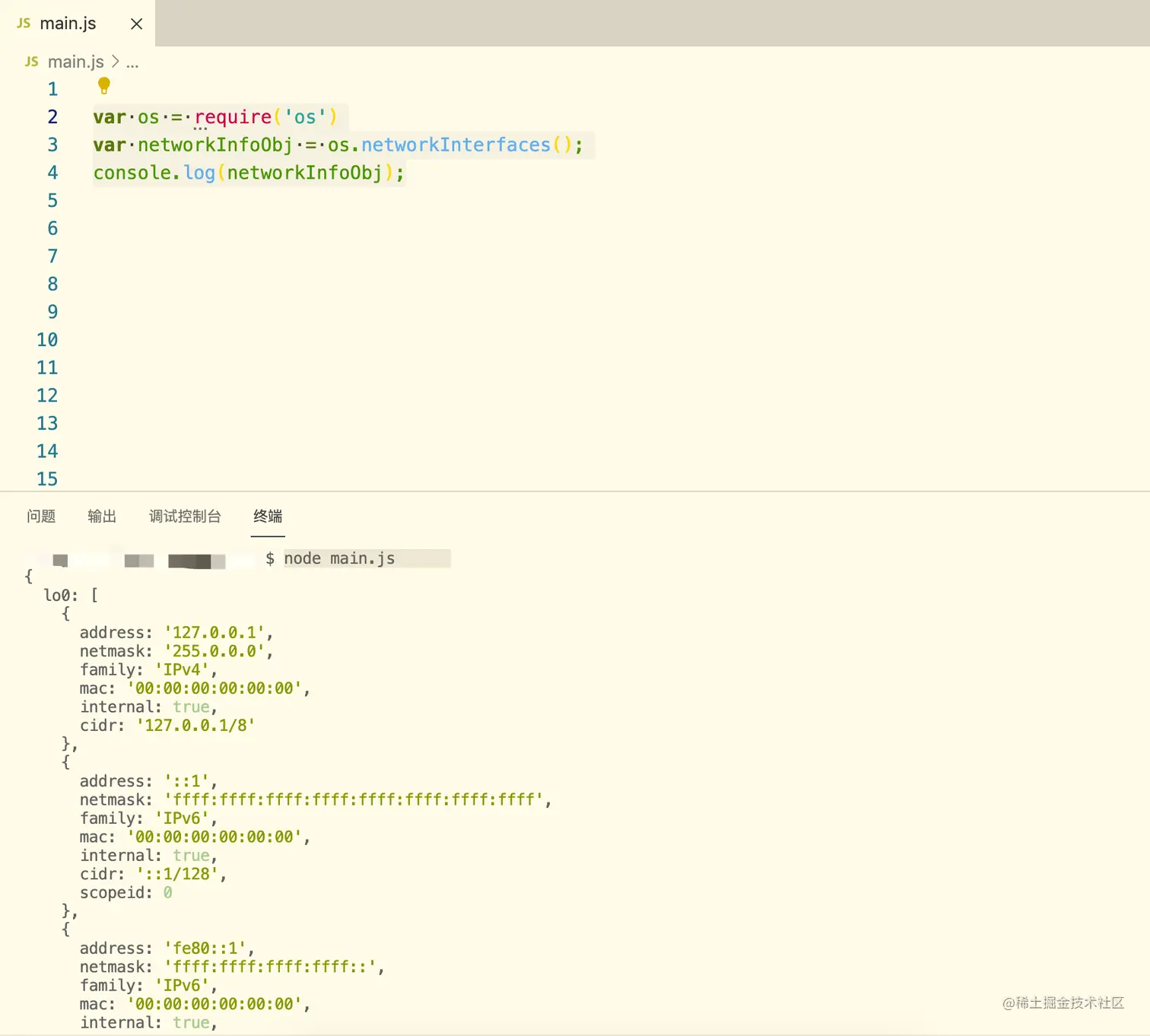Click line number 3 in the gutter
Viewport: 1150px width, 1036px height.
(52, 145)
